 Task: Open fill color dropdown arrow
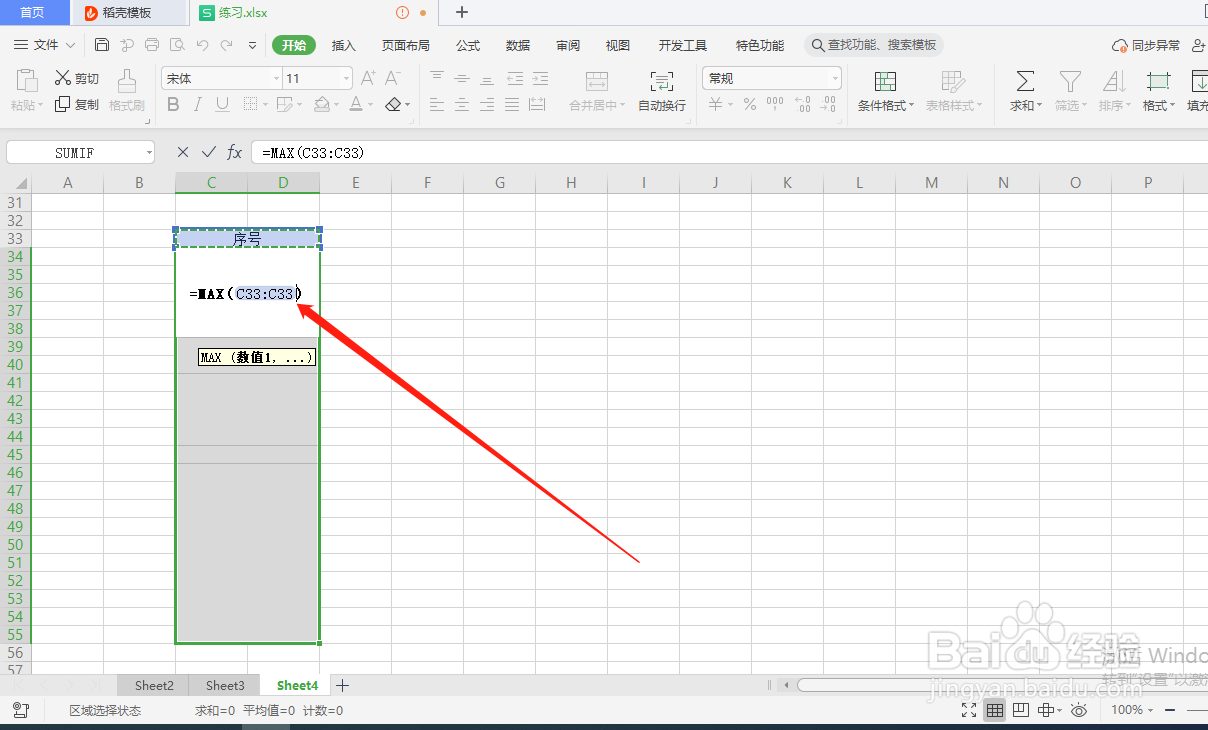coord(337,104)
